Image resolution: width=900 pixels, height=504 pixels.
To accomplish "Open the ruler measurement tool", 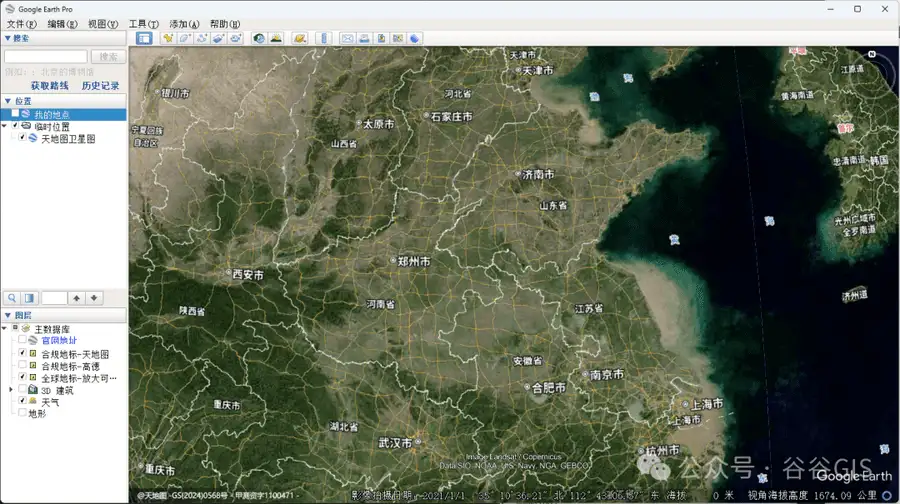I will tap(324, 38).
